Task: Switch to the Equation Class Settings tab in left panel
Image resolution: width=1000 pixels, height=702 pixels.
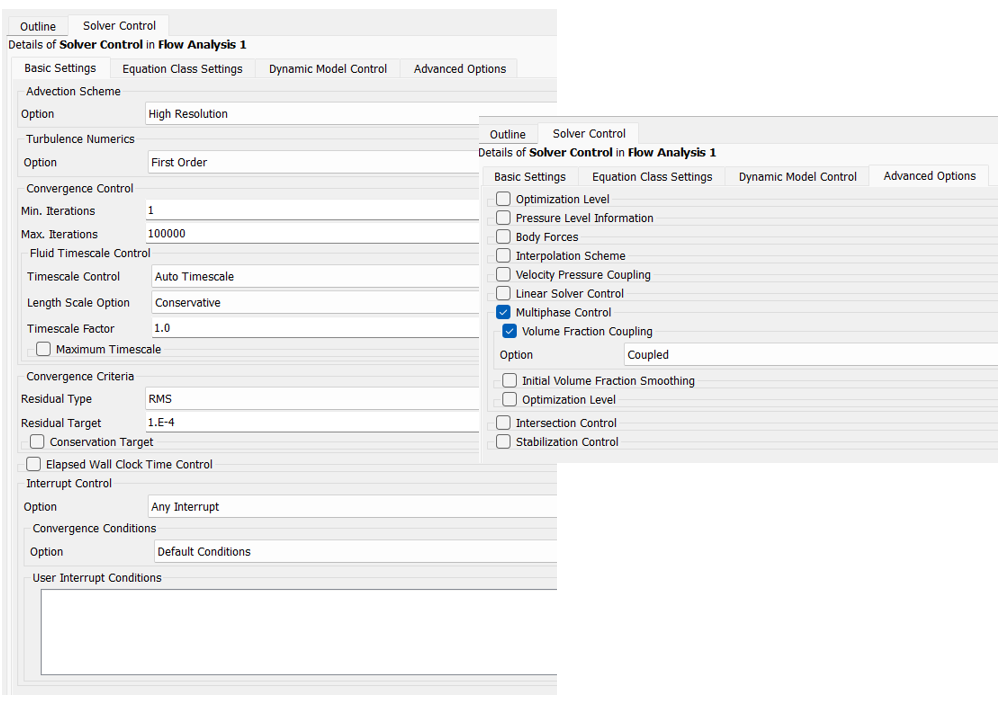Action: click(x=182, y=69)
